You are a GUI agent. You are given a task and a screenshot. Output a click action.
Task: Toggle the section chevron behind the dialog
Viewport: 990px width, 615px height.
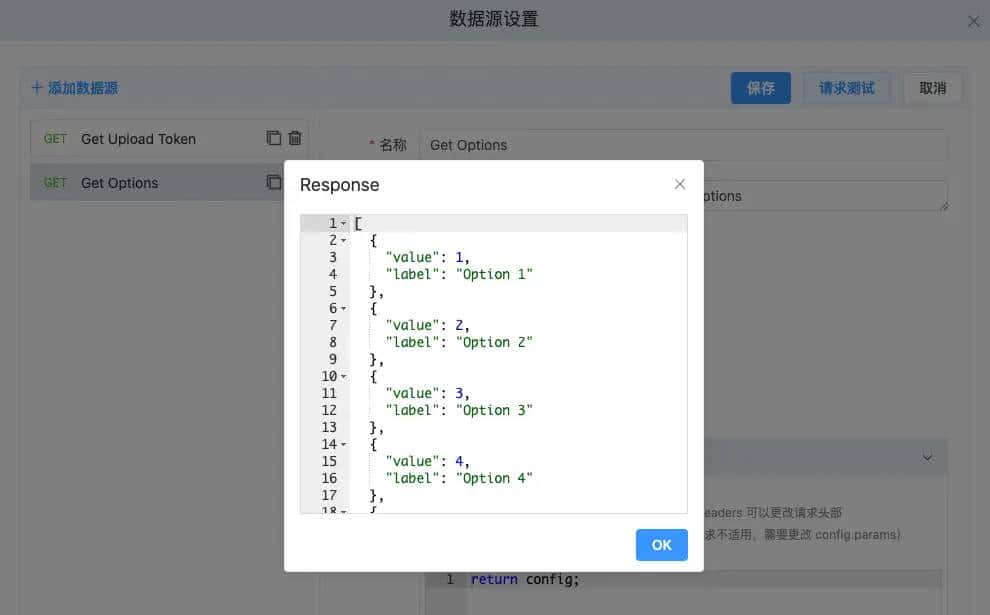coord(927,457)
